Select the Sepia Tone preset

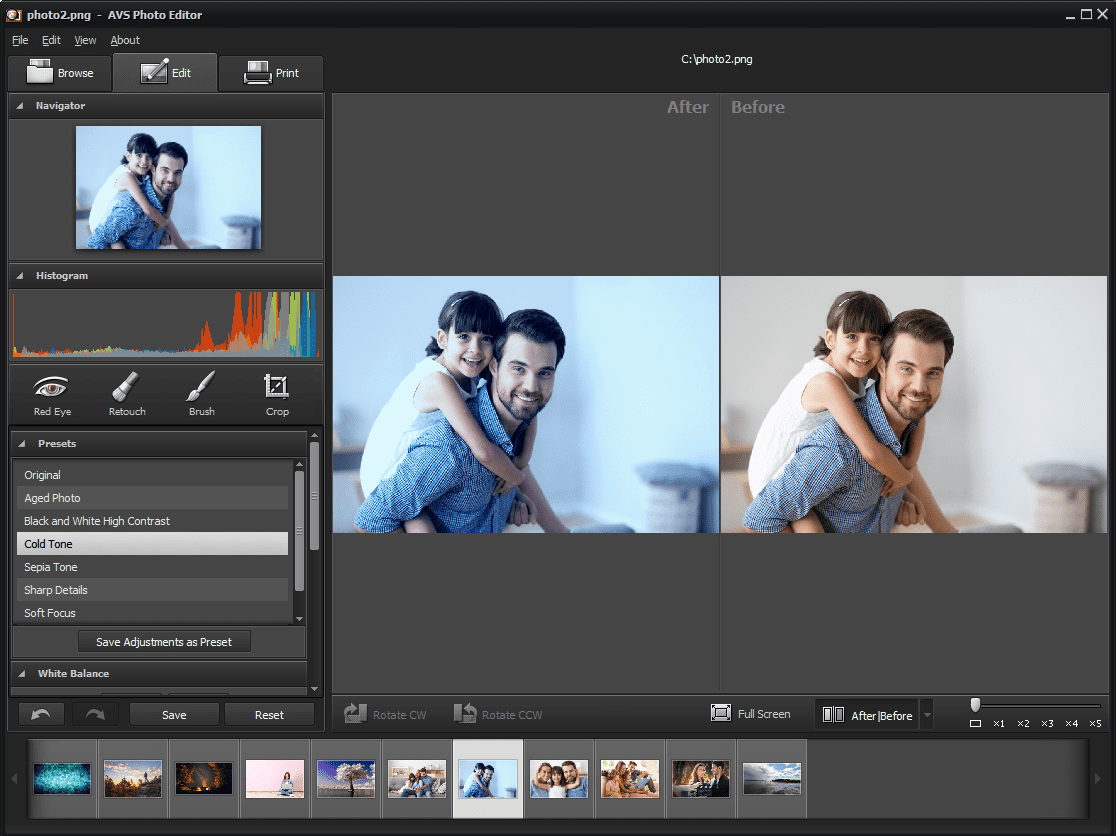coord(152,567)
